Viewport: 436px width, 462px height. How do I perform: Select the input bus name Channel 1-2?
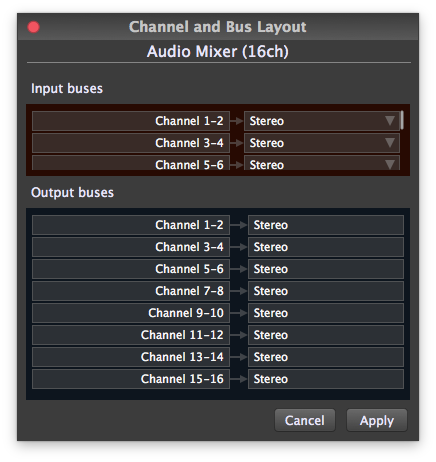131,121
